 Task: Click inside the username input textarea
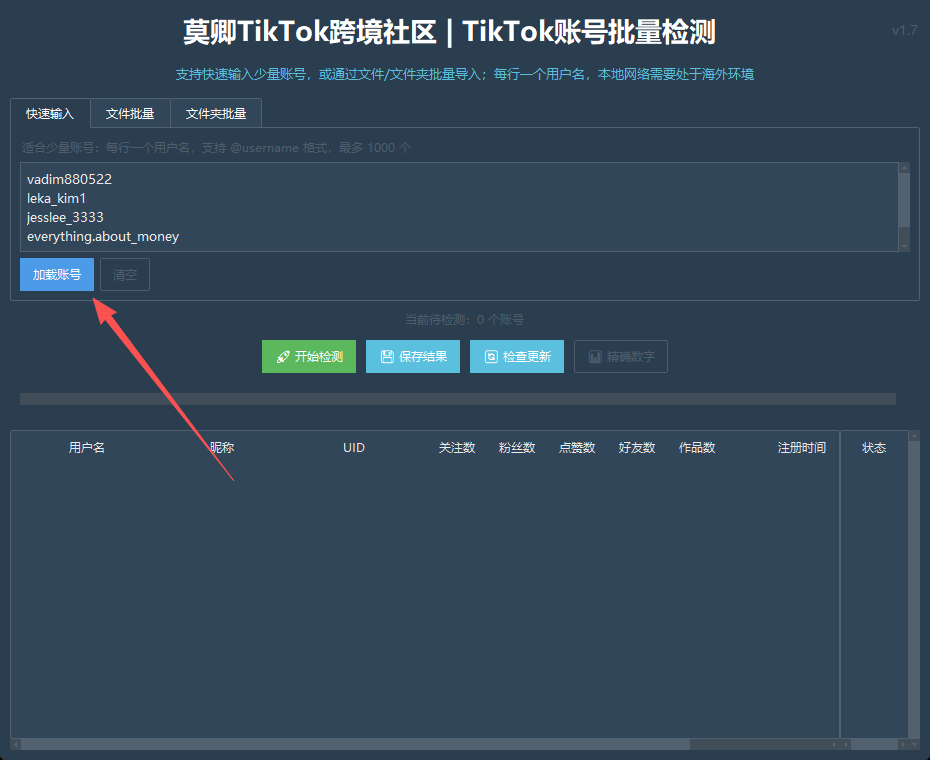pyautogui.click(x=460, y=207)
